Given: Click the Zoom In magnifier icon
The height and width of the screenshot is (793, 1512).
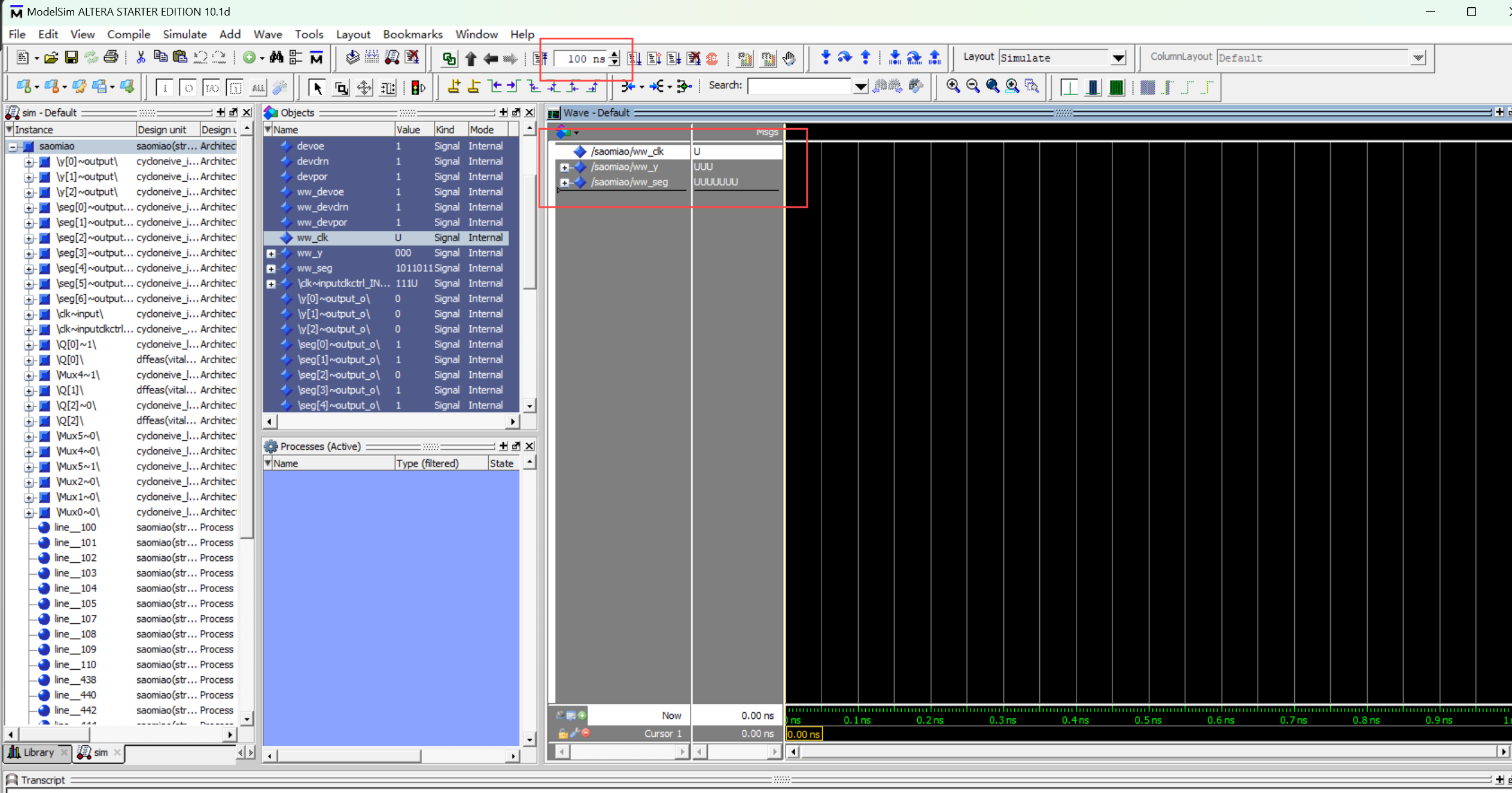Looking at the screenshot, I should 953,87.
